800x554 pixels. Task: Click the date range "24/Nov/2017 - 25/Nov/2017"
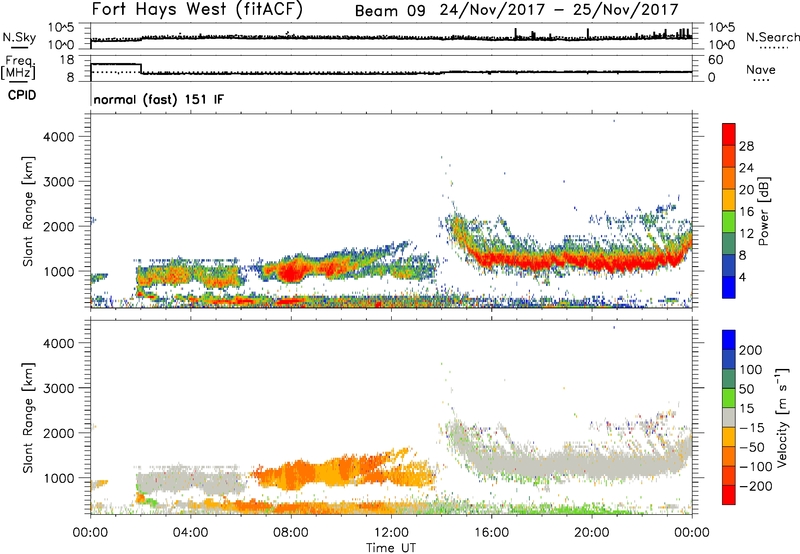[559, 10]
